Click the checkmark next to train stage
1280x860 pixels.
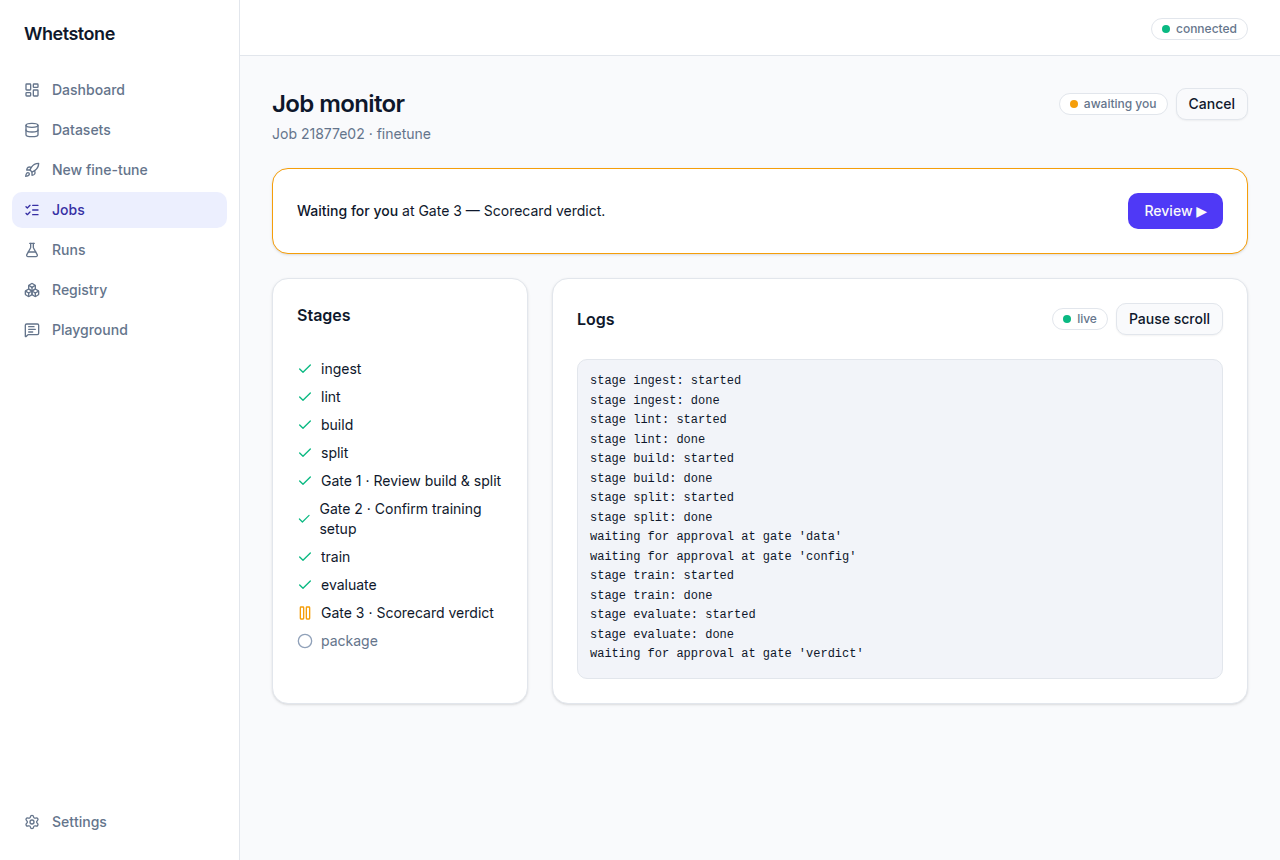[x=305, y=557]
